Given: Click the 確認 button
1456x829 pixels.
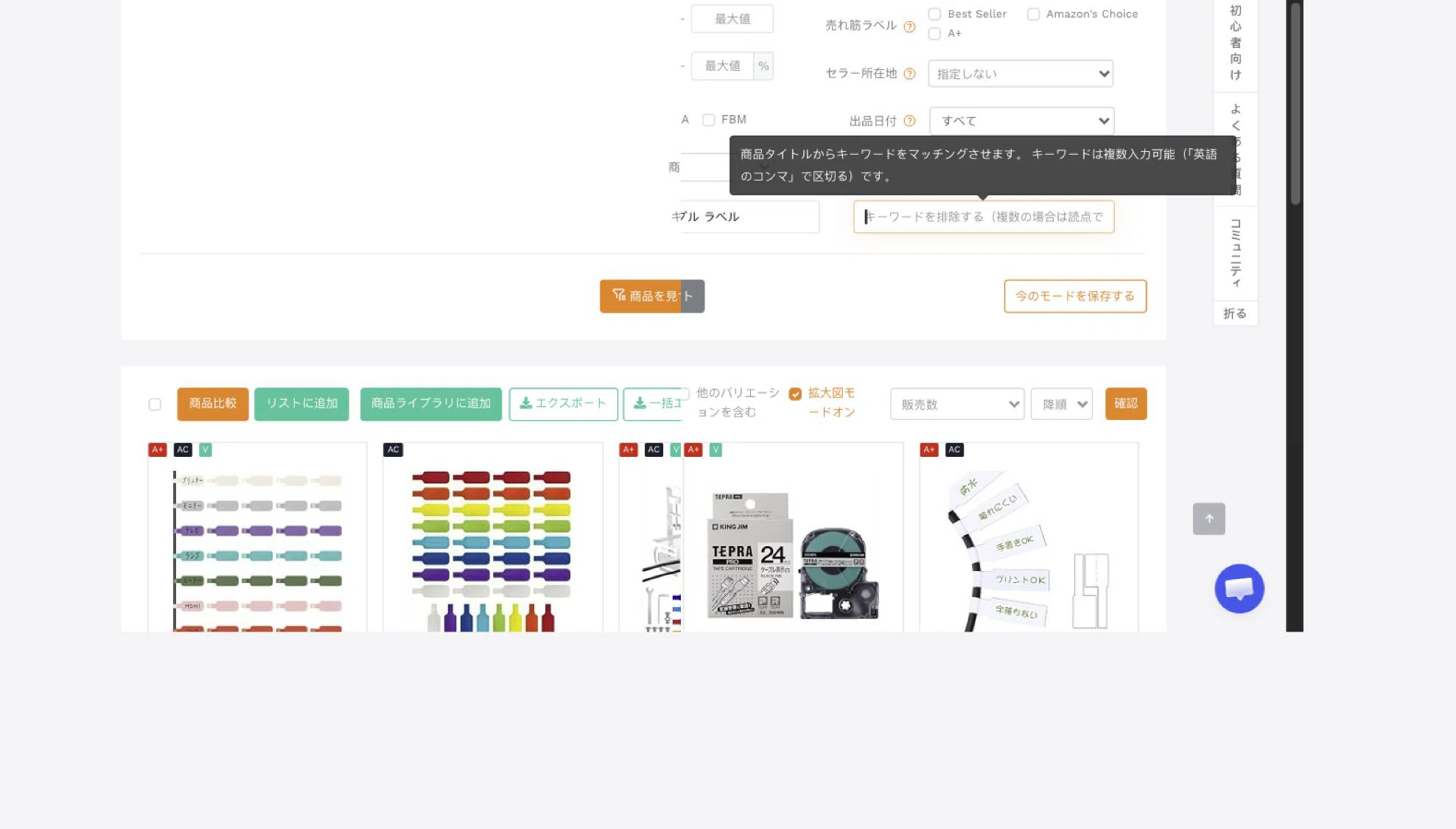Looking at the screenshot, I should [1126, 404].
